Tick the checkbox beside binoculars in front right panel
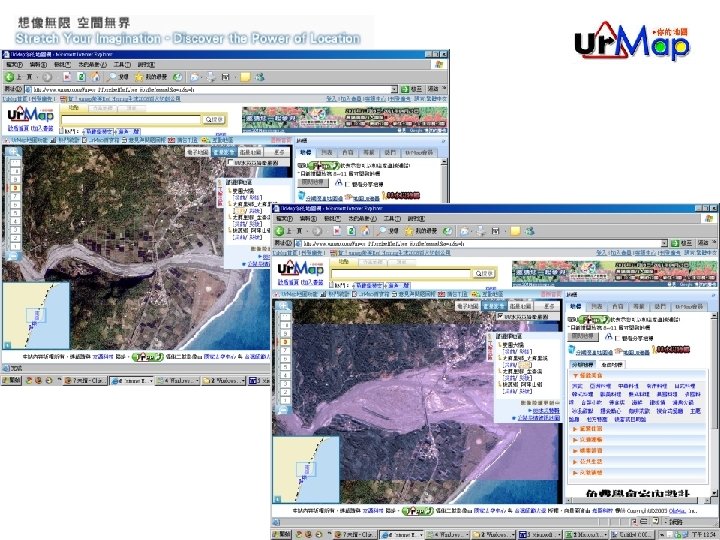 click(x=618, y=338)
